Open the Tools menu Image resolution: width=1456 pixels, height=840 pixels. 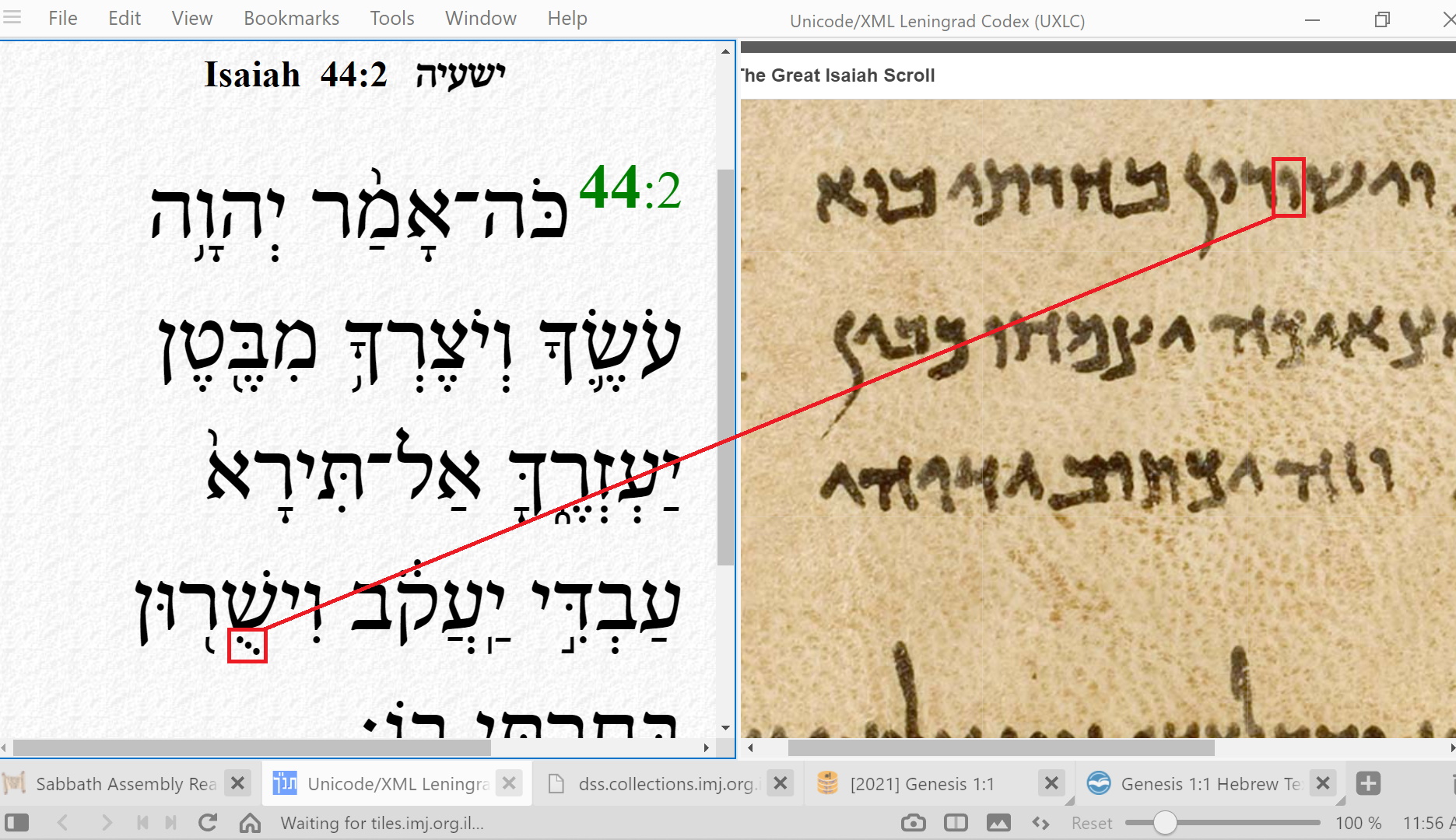click(391, 18)
